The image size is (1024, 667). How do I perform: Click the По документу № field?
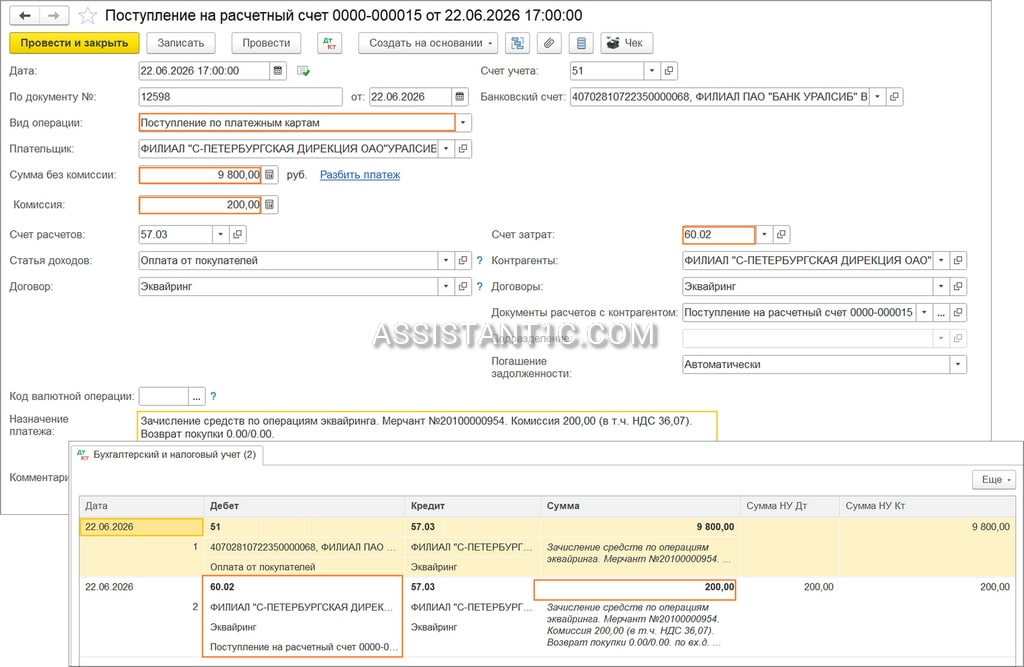pyautogui.click(x=240, y=97)
